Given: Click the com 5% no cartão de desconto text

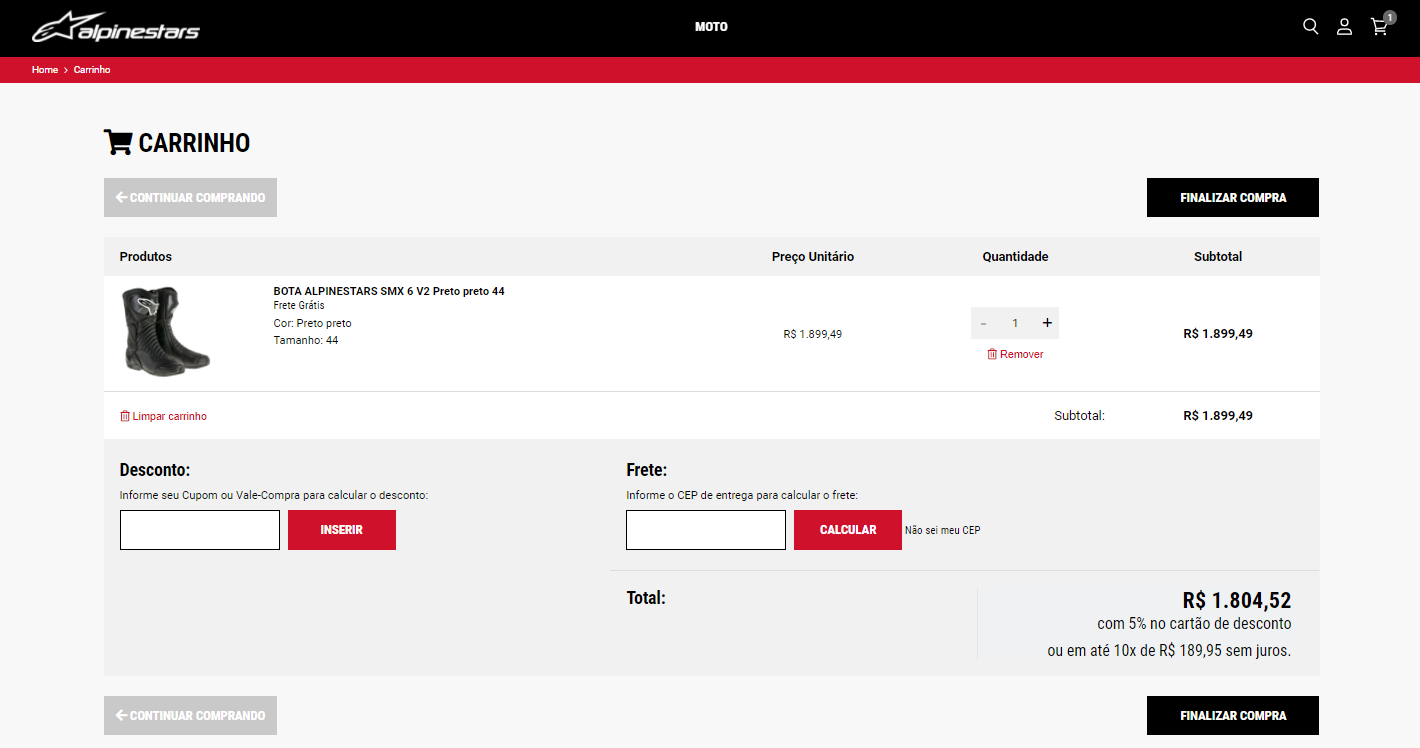Looking at the screenshot, I should 1194,624.
